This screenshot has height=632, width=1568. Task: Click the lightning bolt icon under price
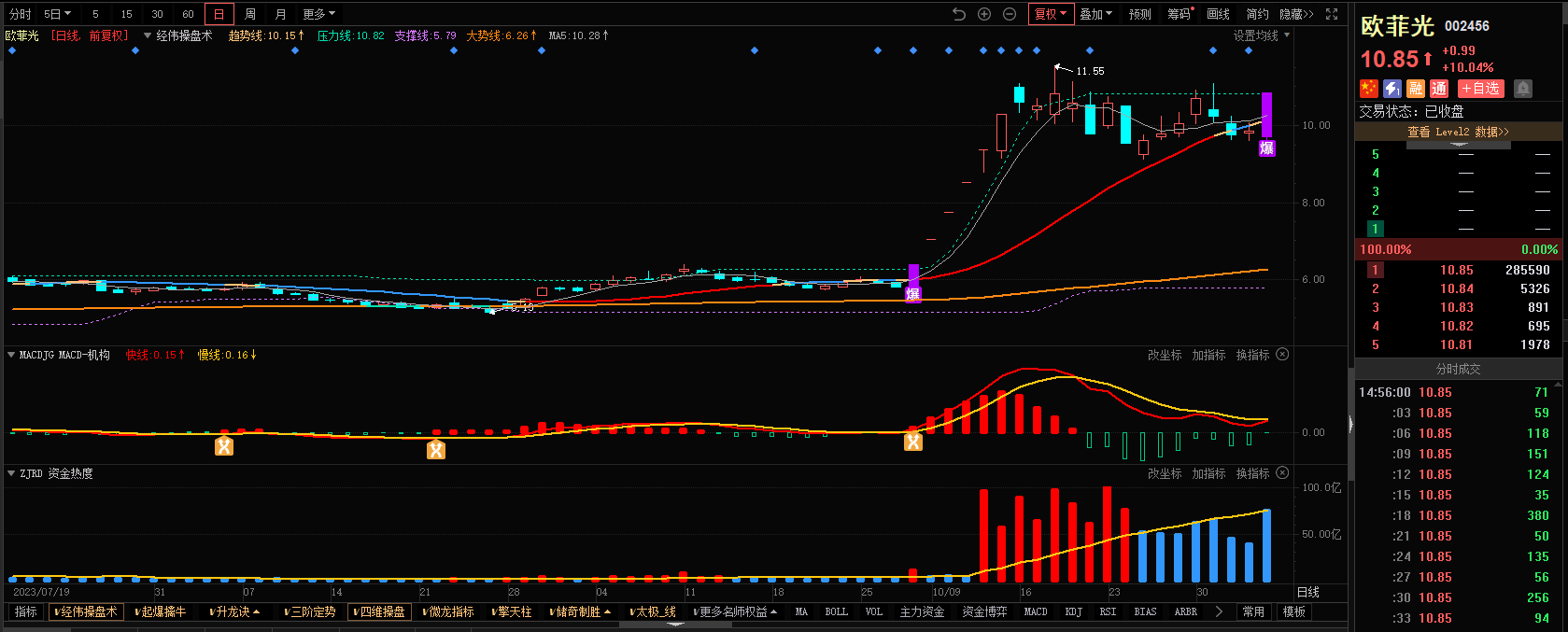(1392, 89)
